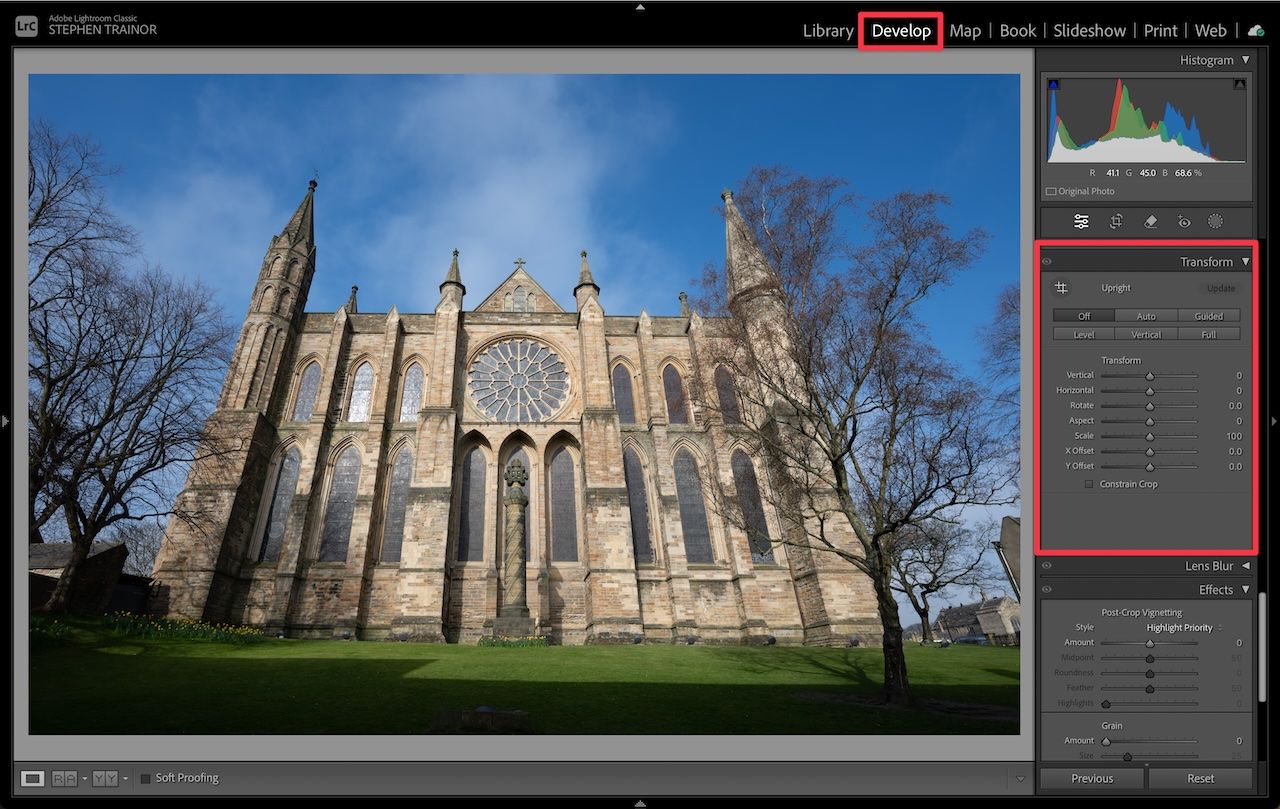Open the Y|Y view options dropdown arrow
Image resolution: width=1280 pixels, height=809 pixels.
point(125,778)
